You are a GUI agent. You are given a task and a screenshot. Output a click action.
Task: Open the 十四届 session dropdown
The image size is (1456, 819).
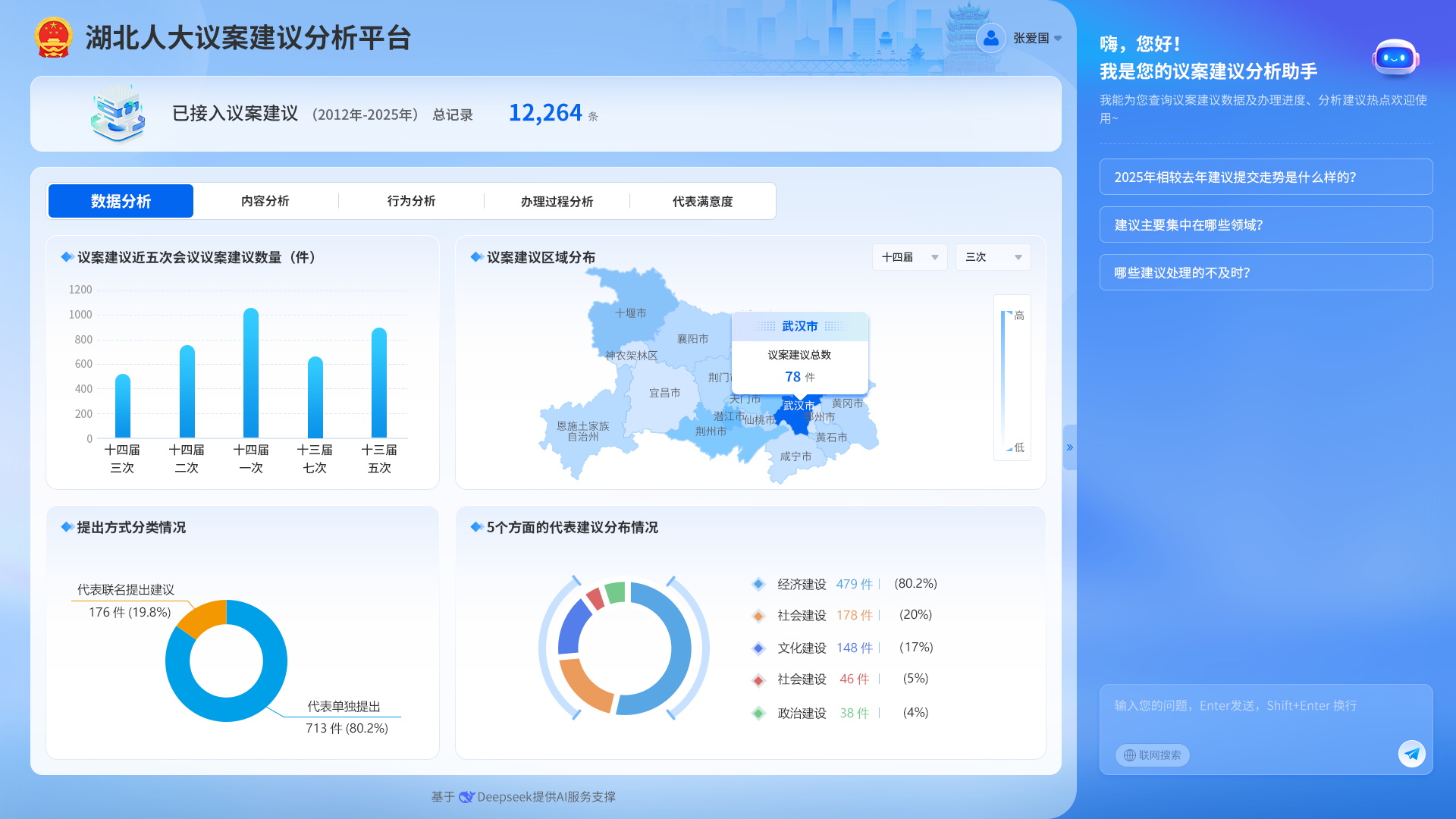pos(909,257)
